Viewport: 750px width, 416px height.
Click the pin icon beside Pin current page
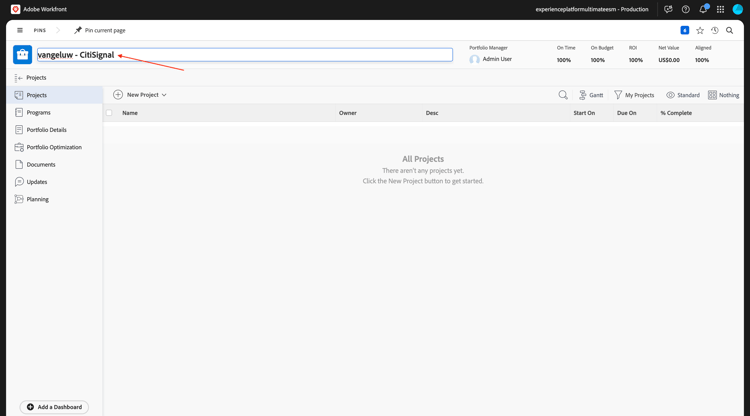pos(77,30)
